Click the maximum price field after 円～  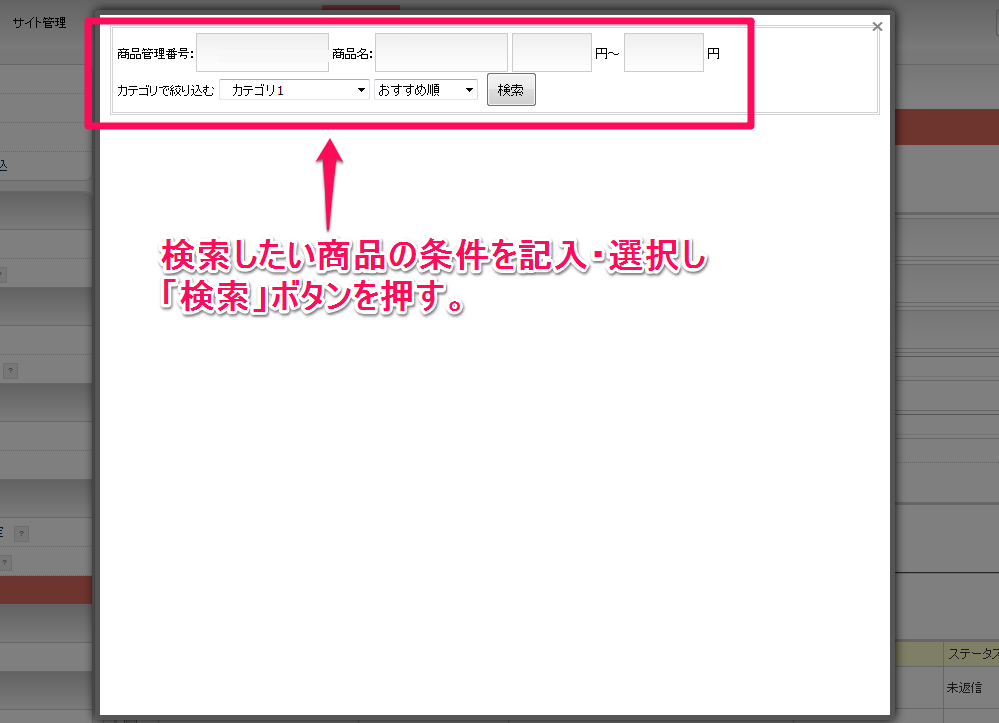pos(664,53)
